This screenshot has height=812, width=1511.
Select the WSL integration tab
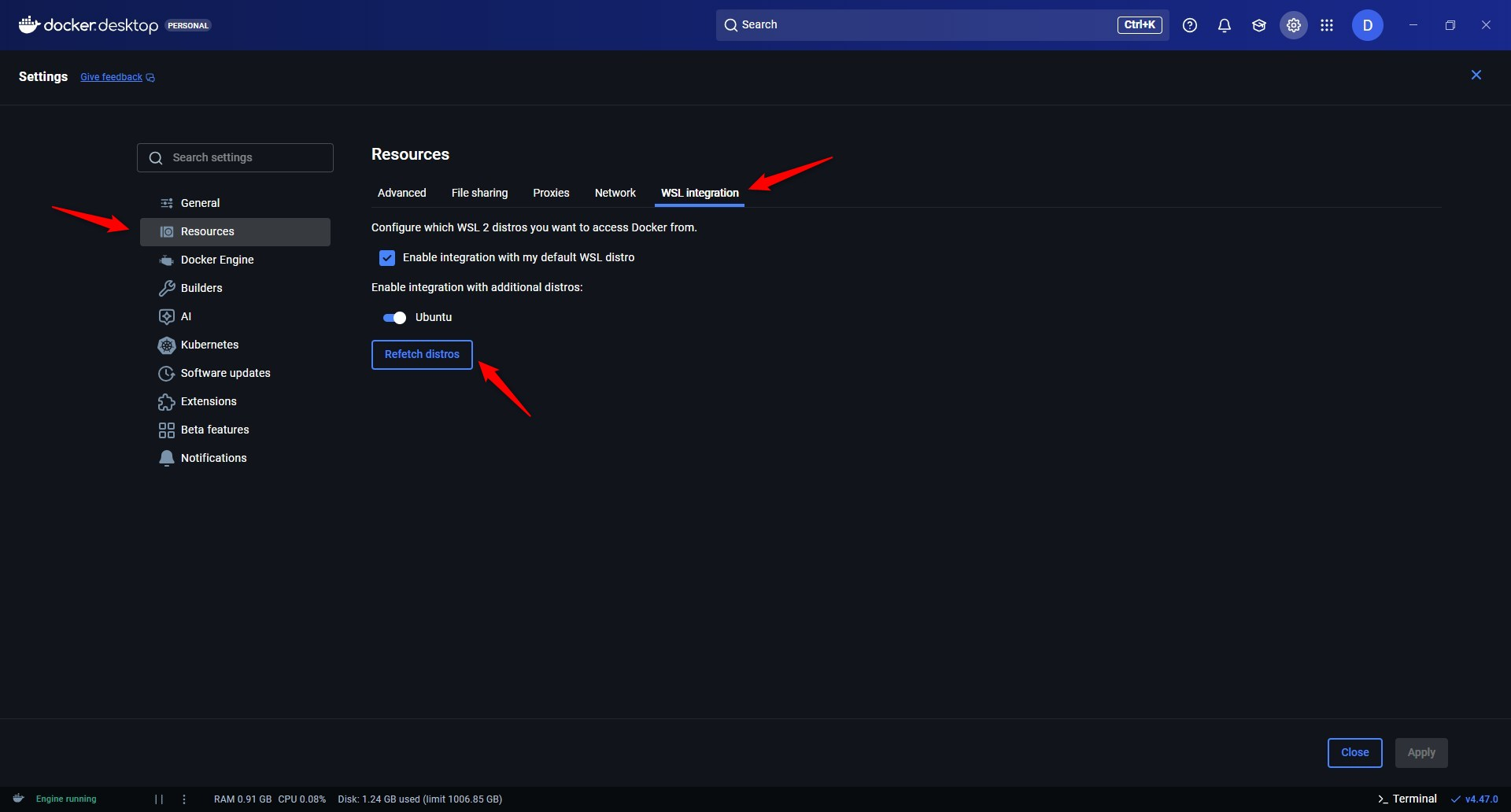[700, 193]
